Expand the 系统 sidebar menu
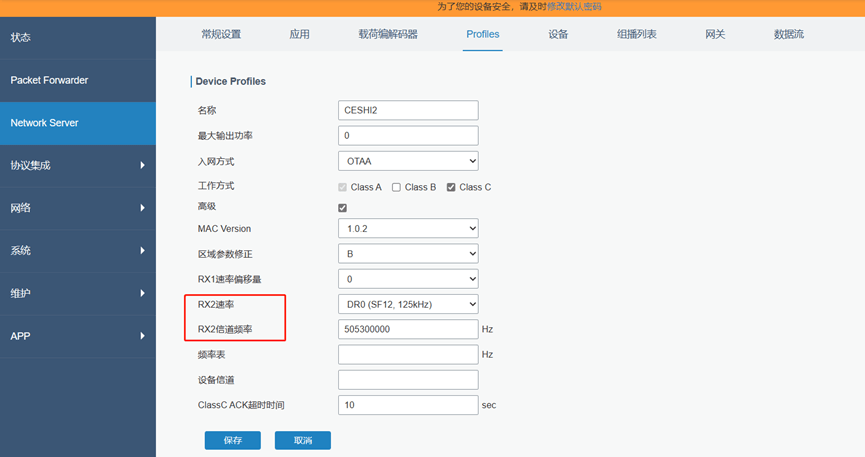 coord(78,251)
